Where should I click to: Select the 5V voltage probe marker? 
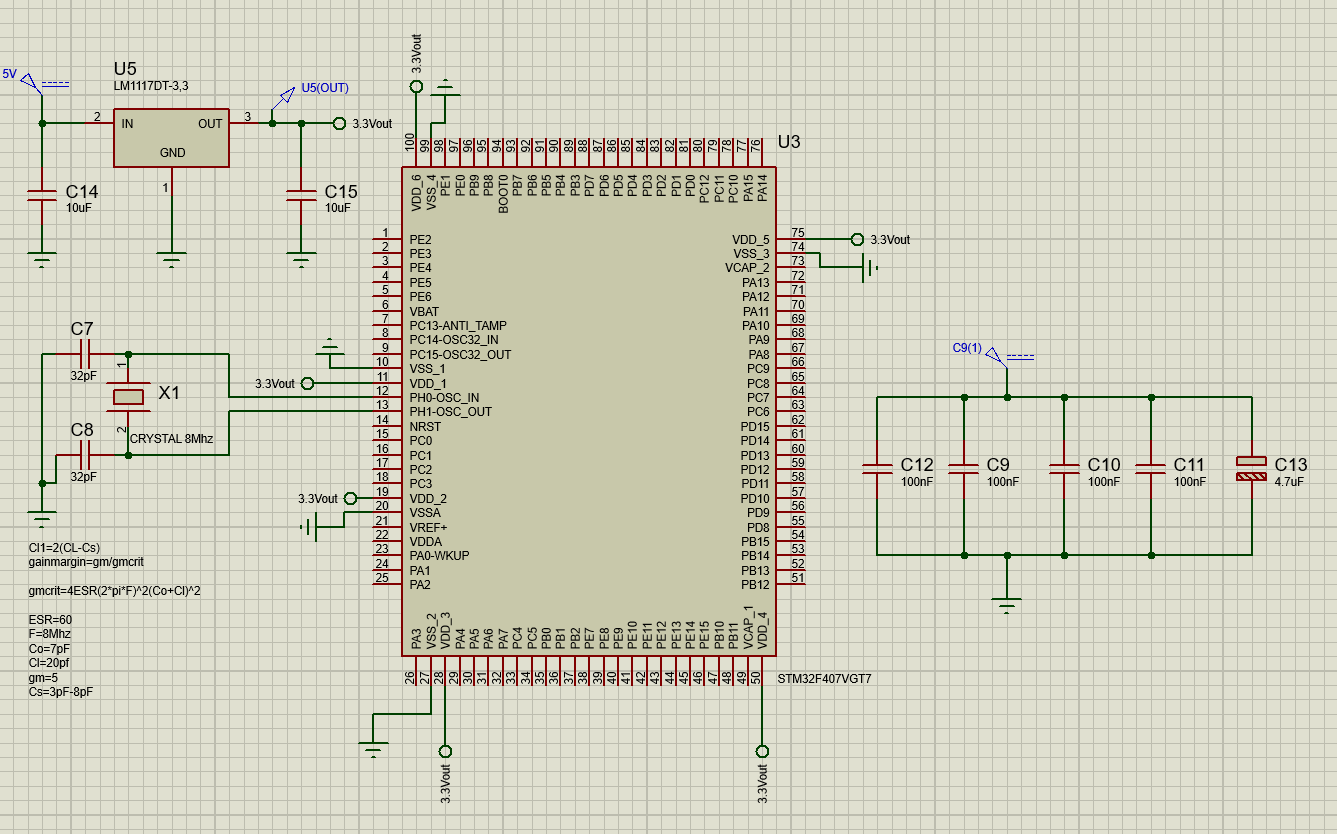point(31,83)
